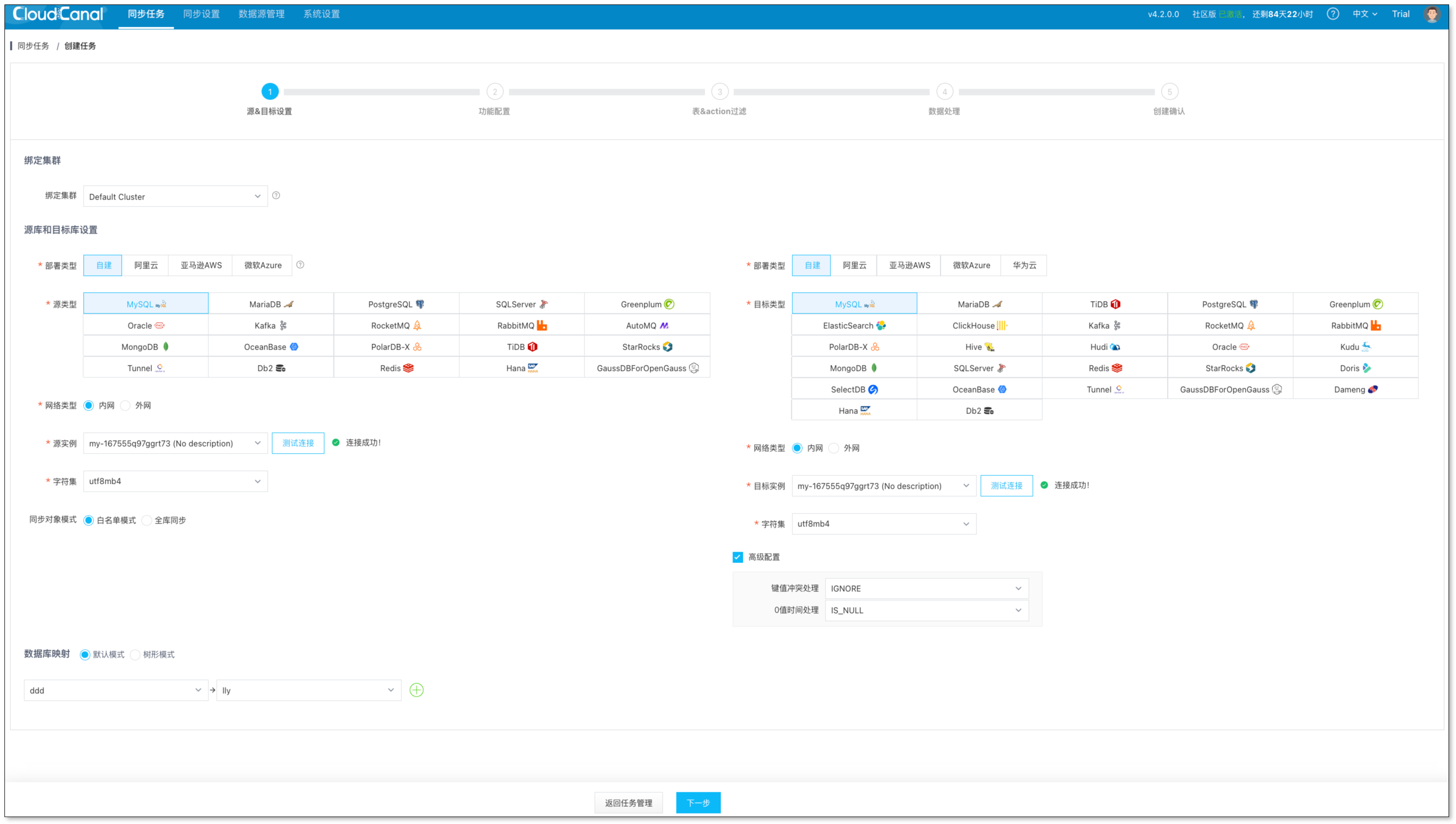Screen dimensions: 1456x824
Task: Open target 字符集 utf8mb4 dropdown
Action: tap(884, 523)
